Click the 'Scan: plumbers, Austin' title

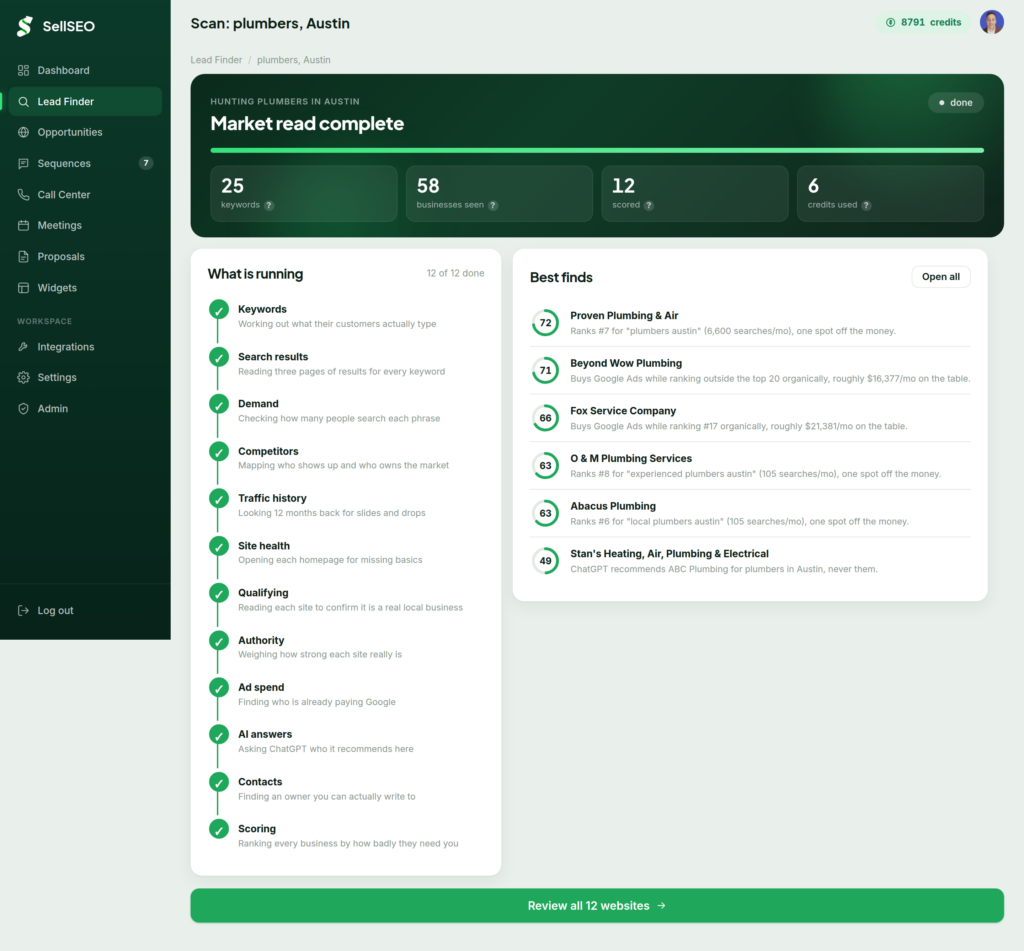pos(270,24)
